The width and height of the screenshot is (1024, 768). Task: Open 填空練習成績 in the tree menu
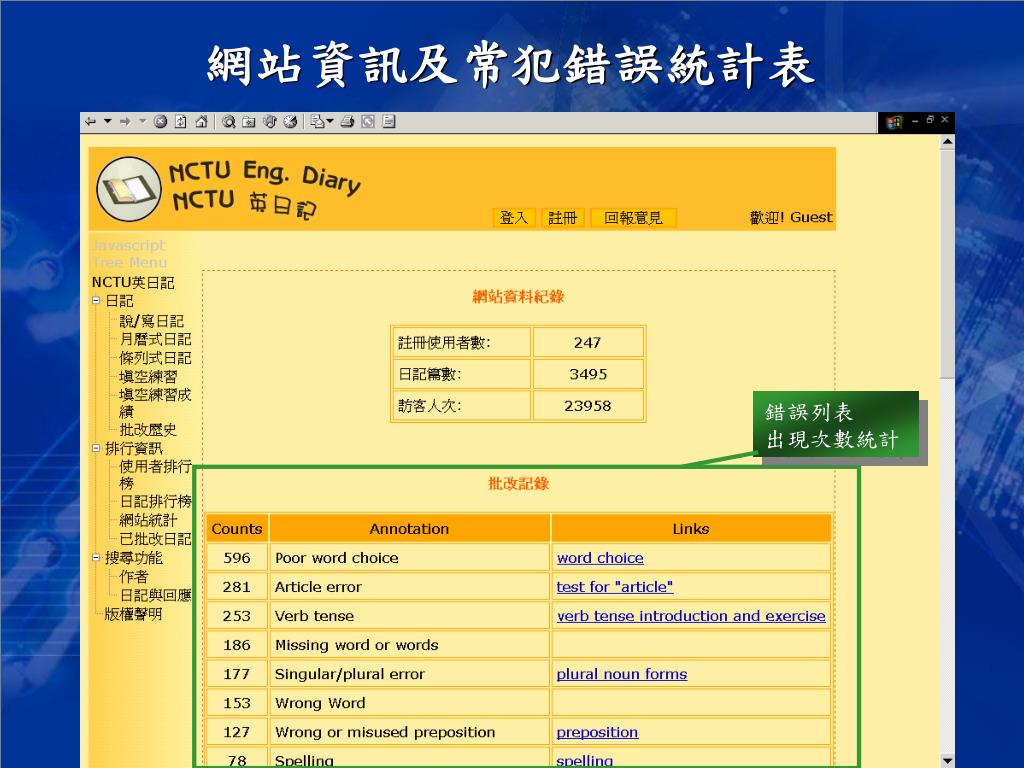click(x=155, y=403)
